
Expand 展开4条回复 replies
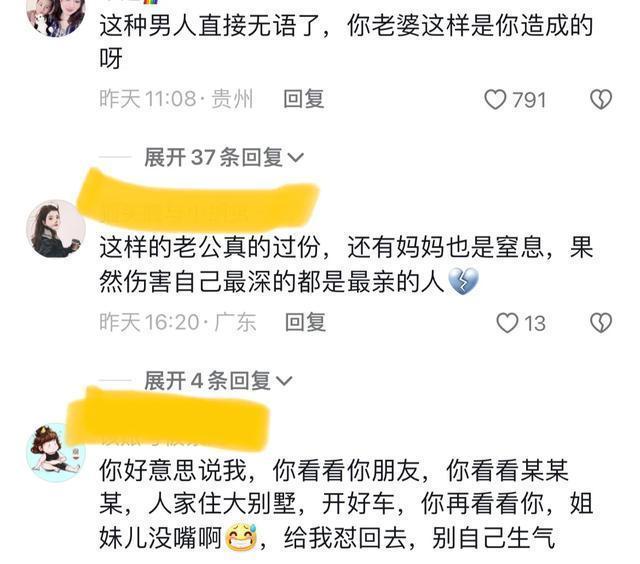tap(218, 381)
